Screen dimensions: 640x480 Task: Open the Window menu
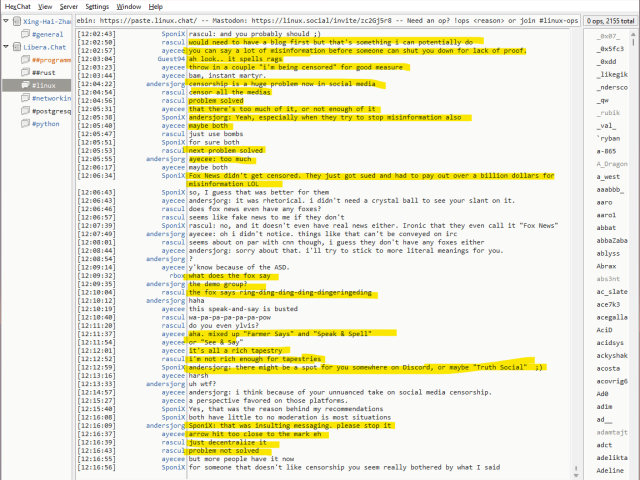(x=129, y=7)
